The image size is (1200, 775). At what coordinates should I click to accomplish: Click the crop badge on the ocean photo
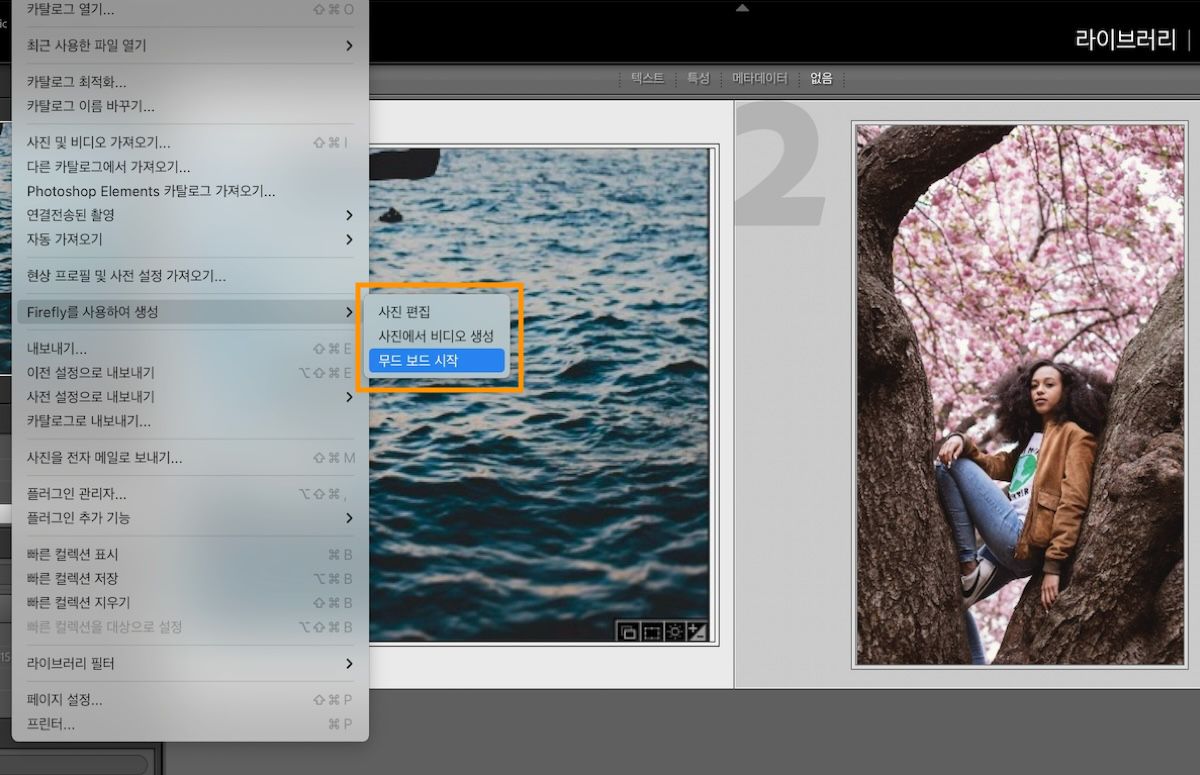(650, 632)
